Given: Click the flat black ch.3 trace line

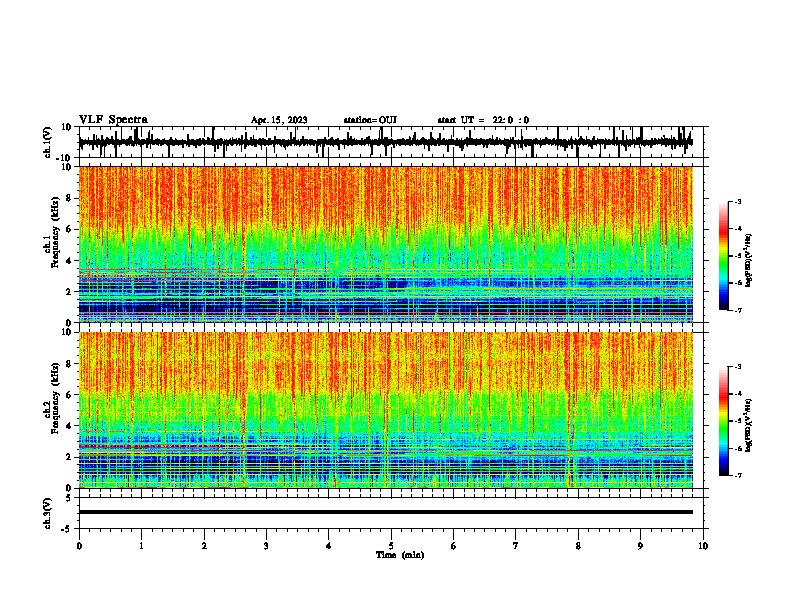Looking at the screenshot, I should click(385, 512).
